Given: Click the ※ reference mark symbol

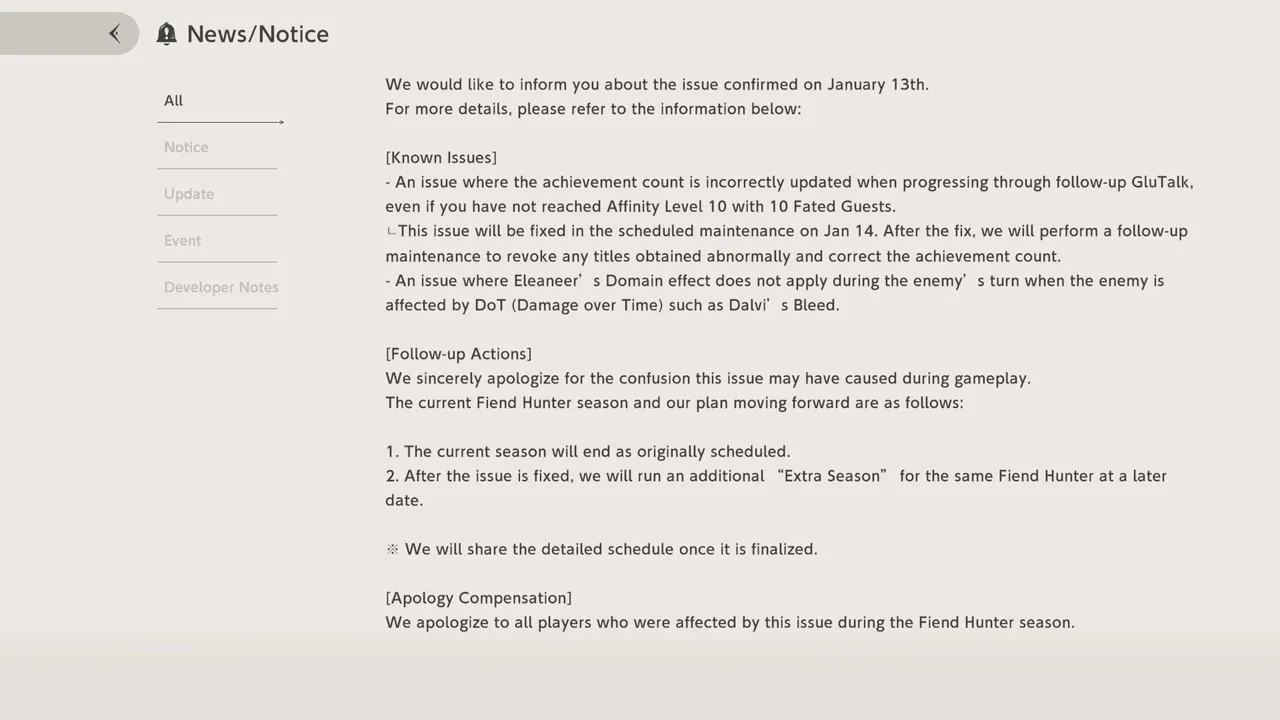Looking at the screenshot, I should (392, 549).
